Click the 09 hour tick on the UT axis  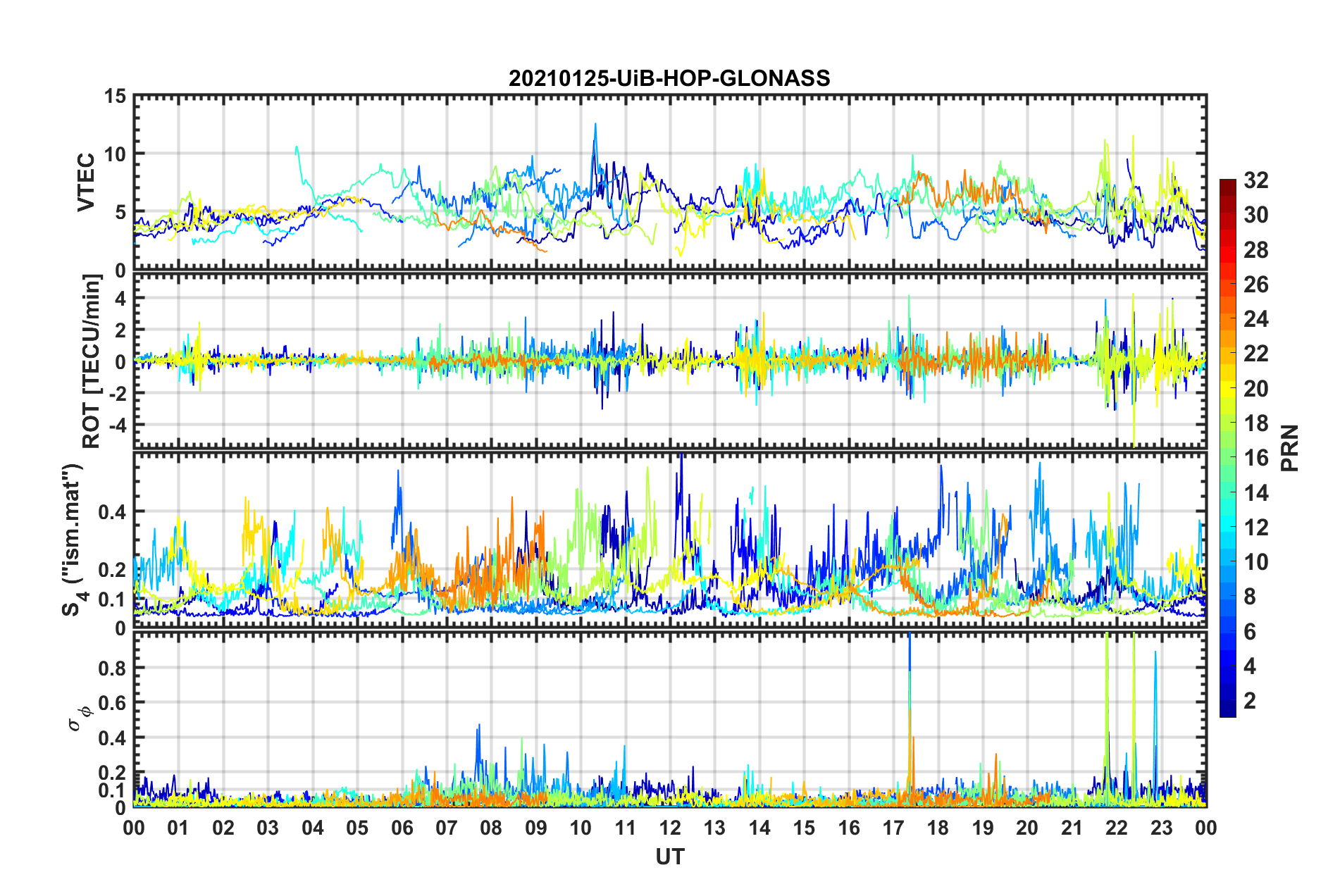[536, 828]
